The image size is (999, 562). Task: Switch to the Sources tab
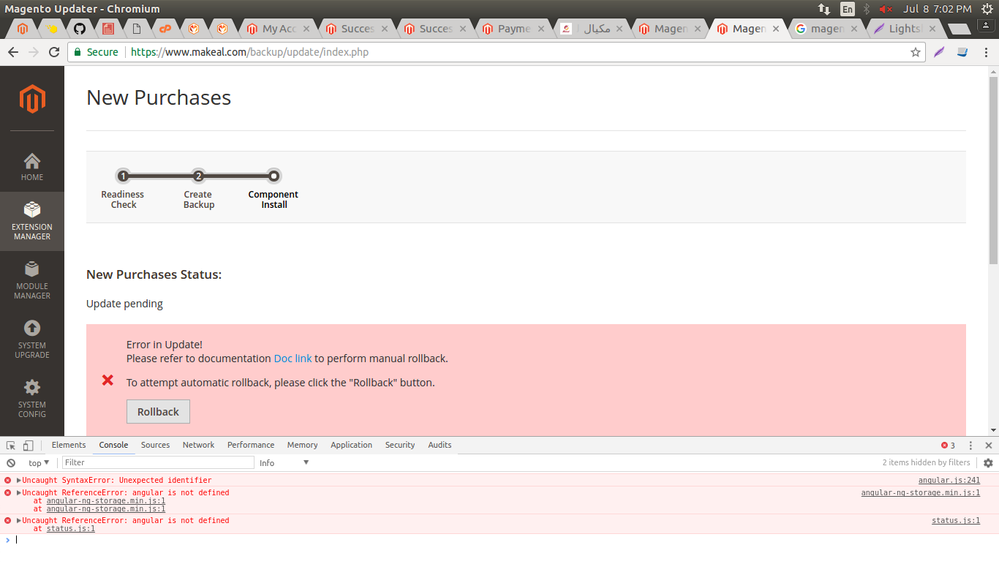(x=155, y=445)
